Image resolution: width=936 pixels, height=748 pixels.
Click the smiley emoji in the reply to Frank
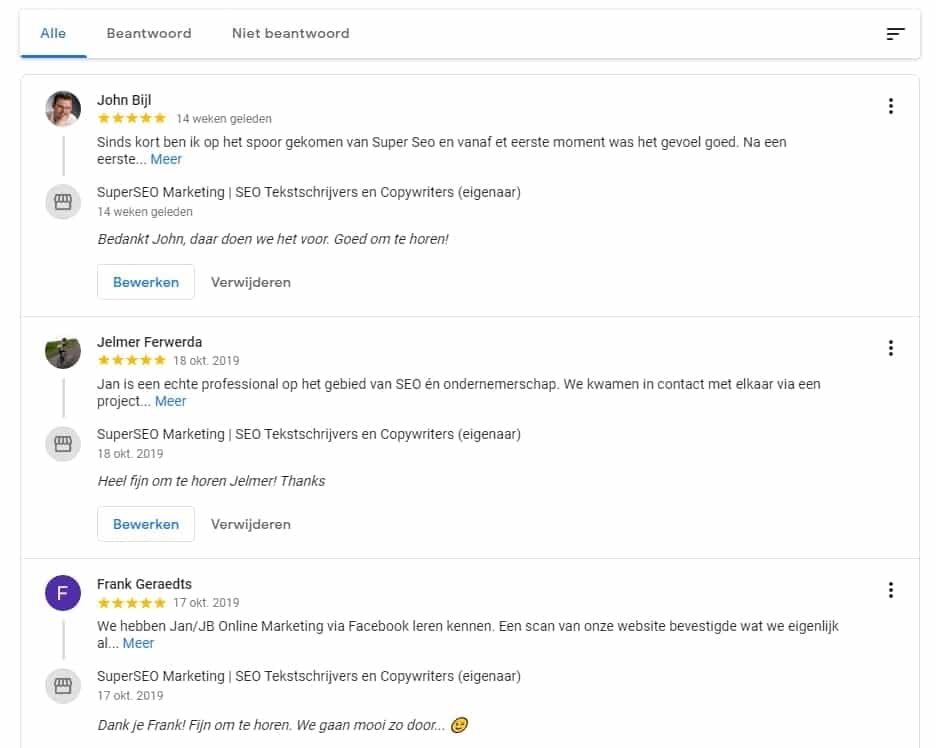458,725
